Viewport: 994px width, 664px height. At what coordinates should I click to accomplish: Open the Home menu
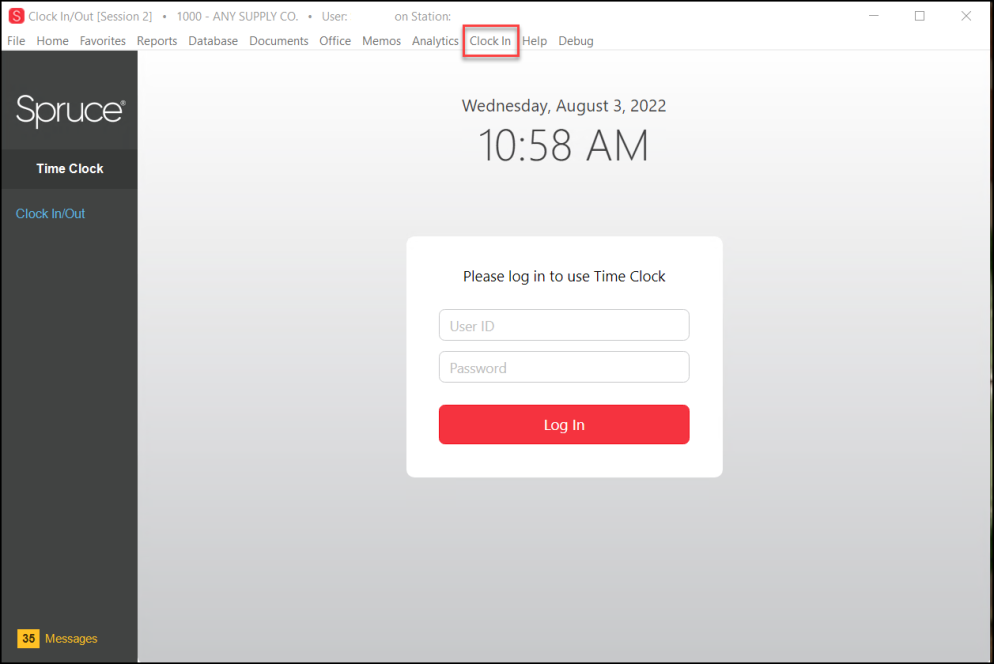tap(53, 41)
